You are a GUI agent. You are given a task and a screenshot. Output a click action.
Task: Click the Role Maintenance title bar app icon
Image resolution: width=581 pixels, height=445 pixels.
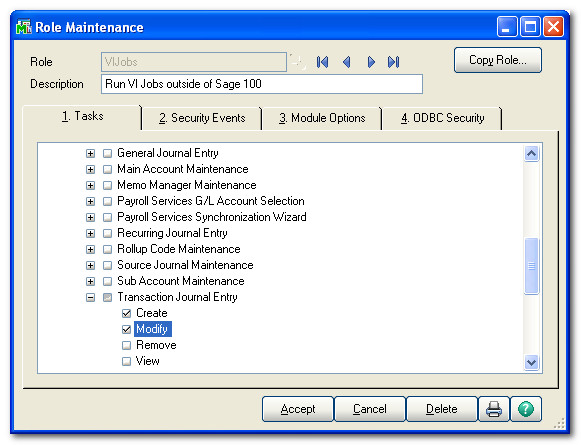click(x=24, y=27)
